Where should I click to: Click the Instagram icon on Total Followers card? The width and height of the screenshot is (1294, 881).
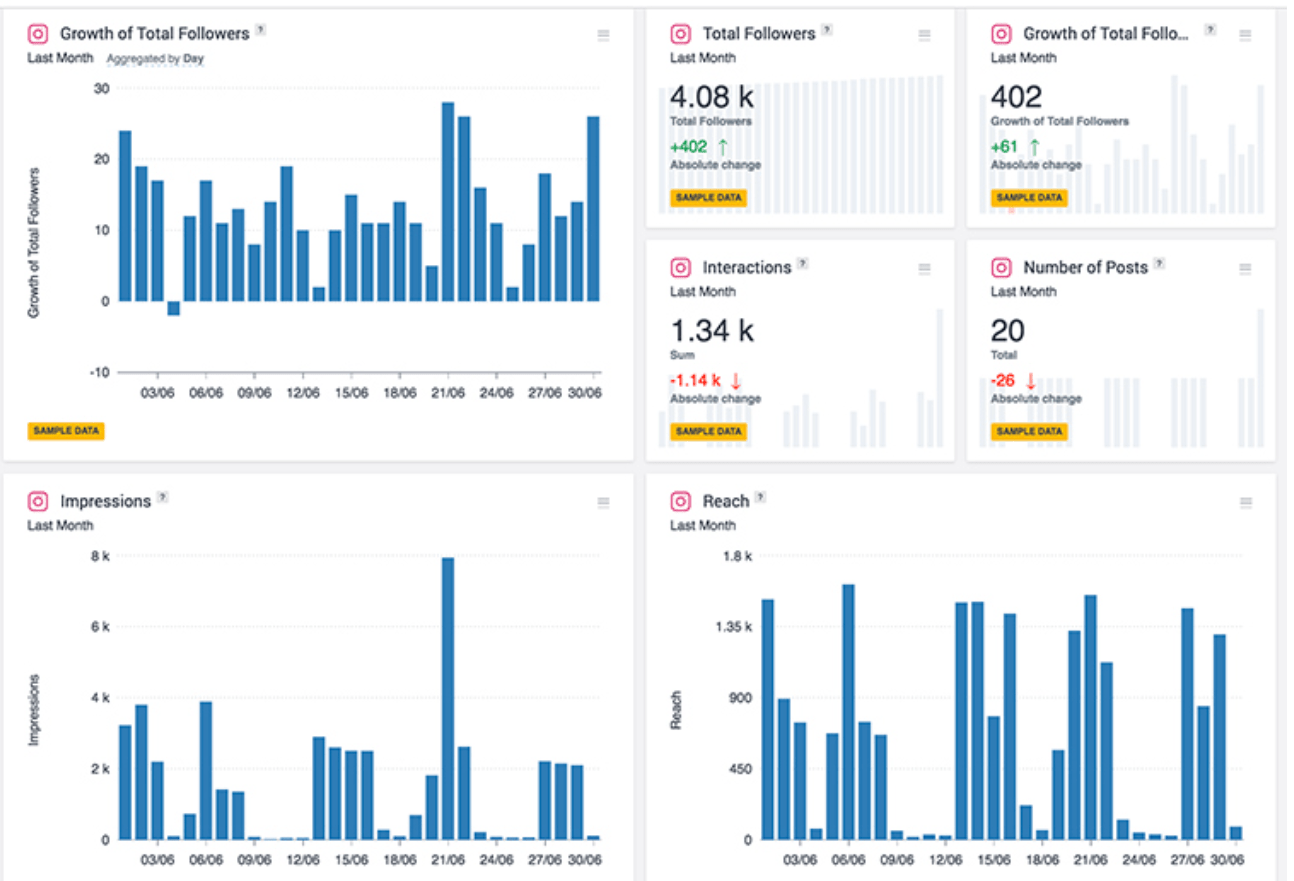coord(680,33)
